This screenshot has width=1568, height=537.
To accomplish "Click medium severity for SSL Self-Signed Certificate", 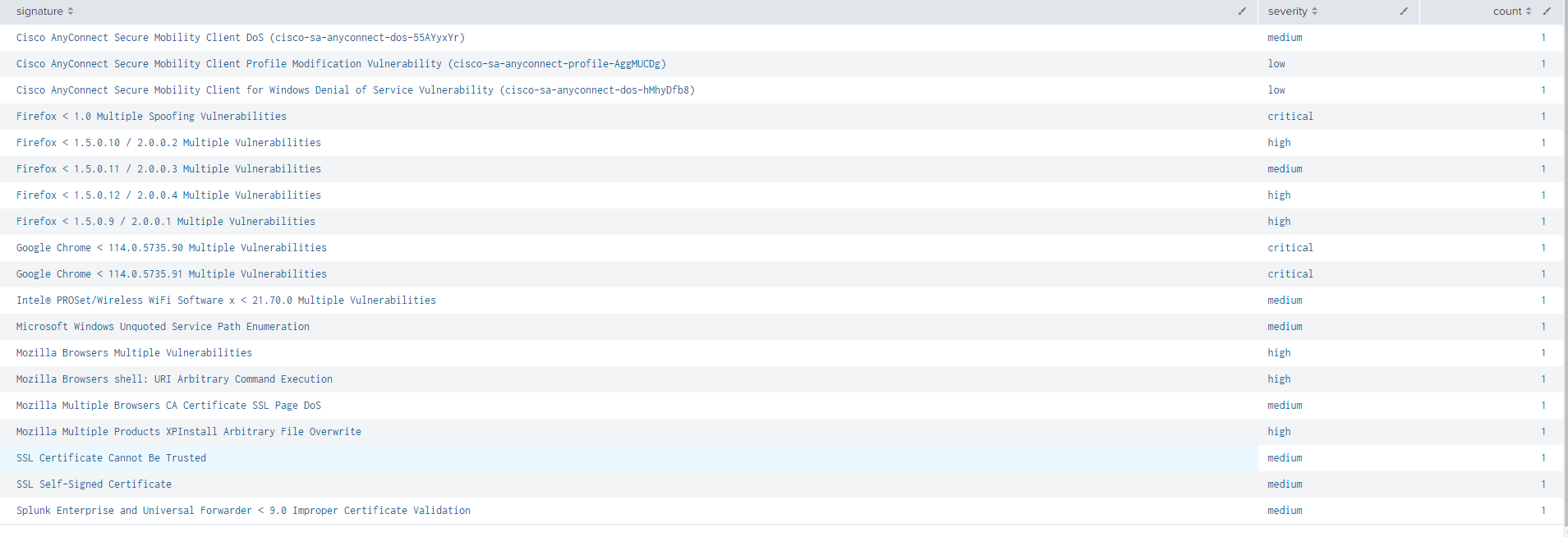I will click(1285, 484).
